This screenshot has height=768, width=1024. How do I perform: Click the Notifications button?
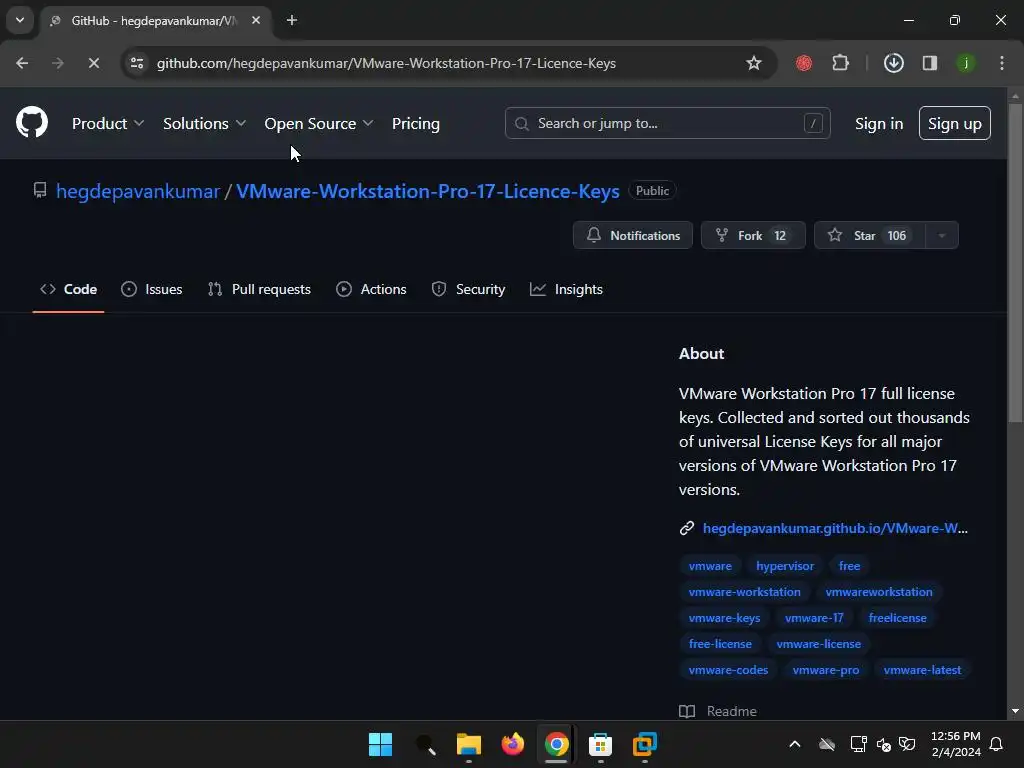[x=633, y=236]
